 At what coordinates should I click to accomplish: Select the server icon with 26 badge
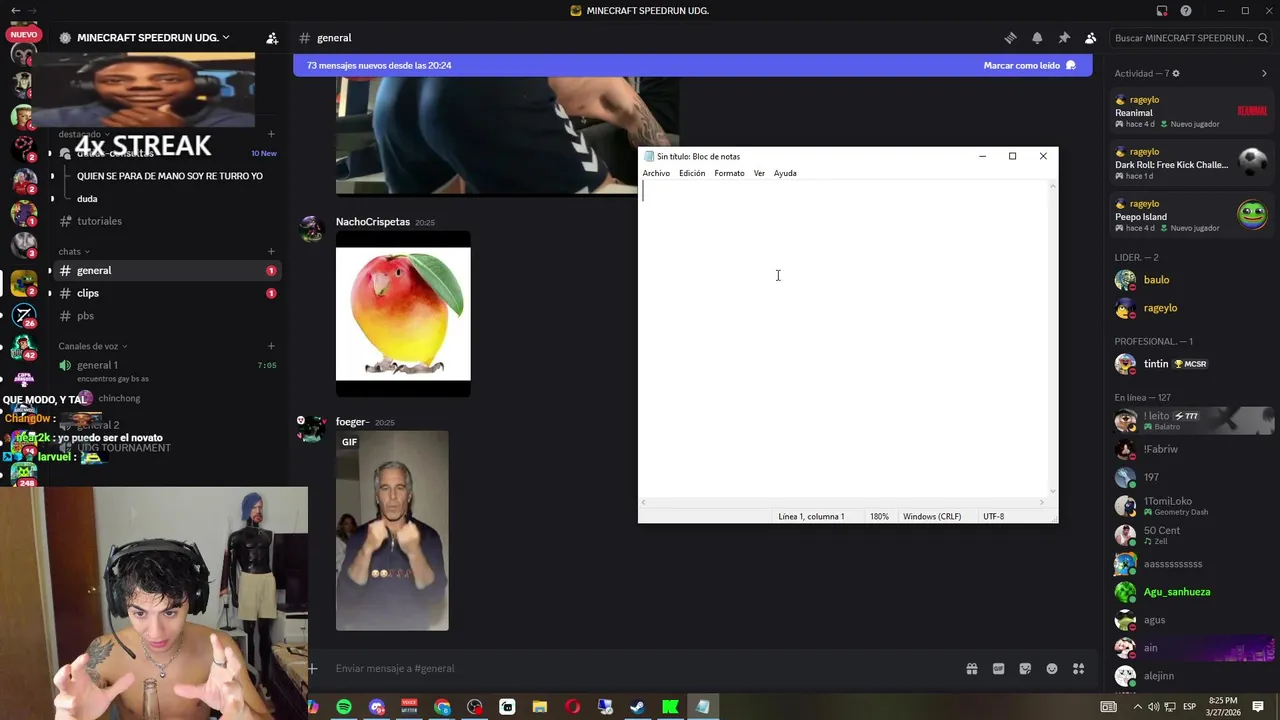coord(24,317)
